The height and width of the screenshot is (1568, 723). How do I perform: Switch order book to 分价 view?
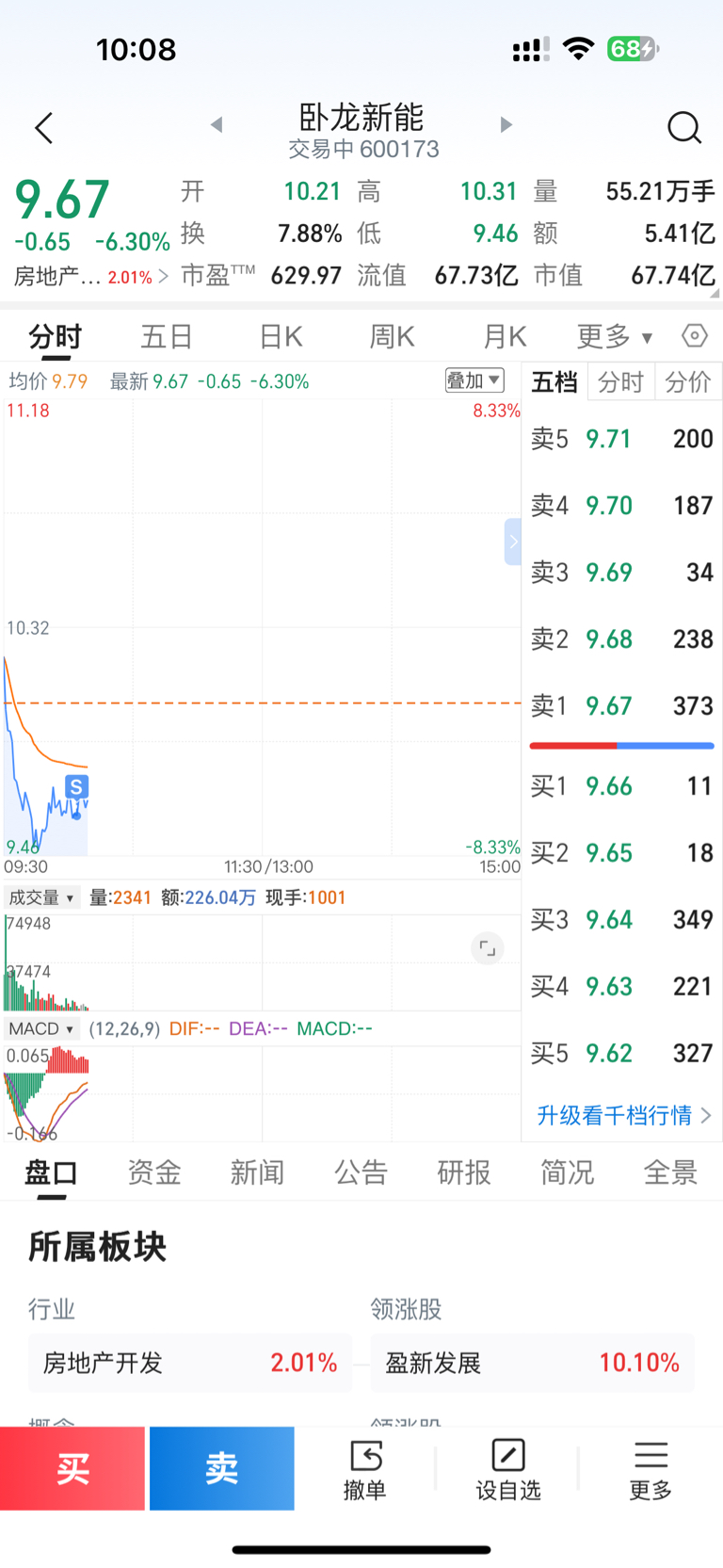pos(688,381)
